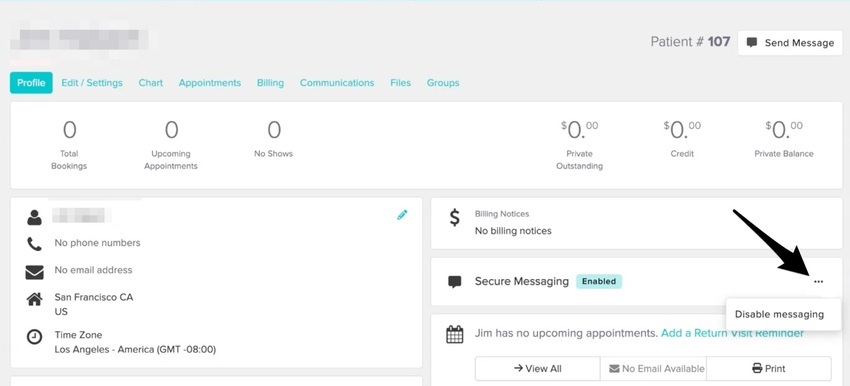Click the dollar sign Billing Notices icon
Screen dimensions: 850x386
tap(455, 217)
